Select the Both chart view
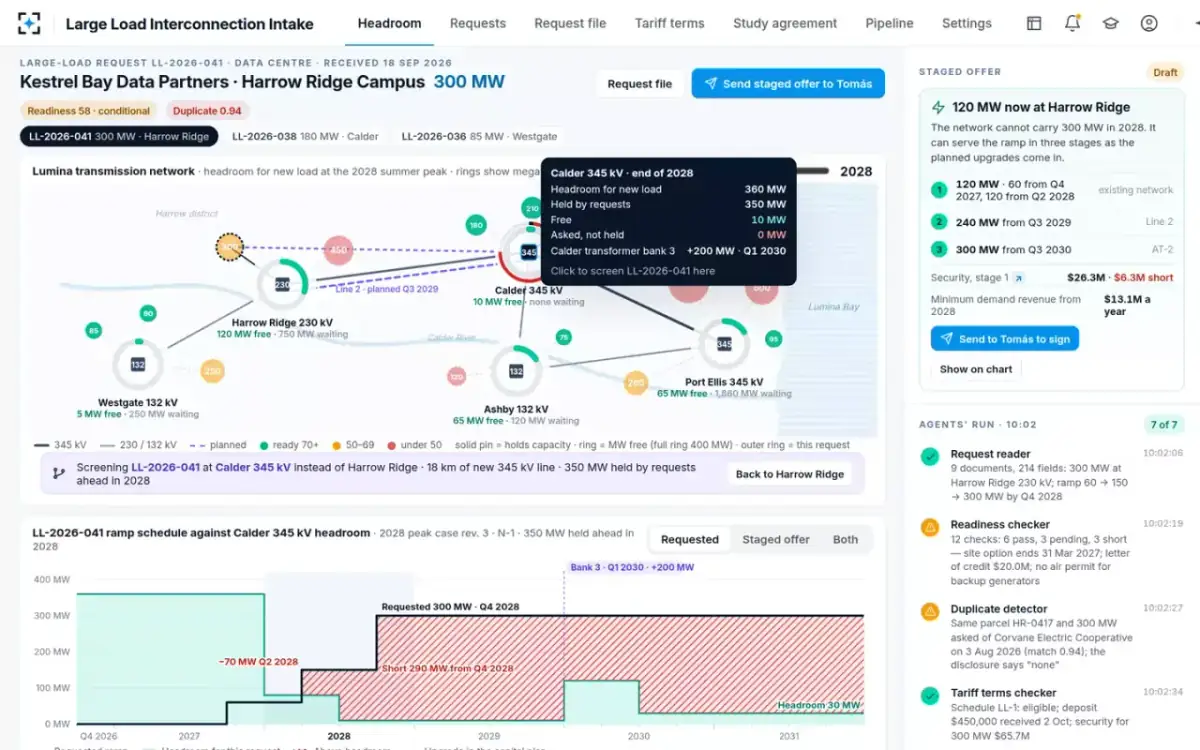The width and height of the screenshot is (1200, 750). 845,539
